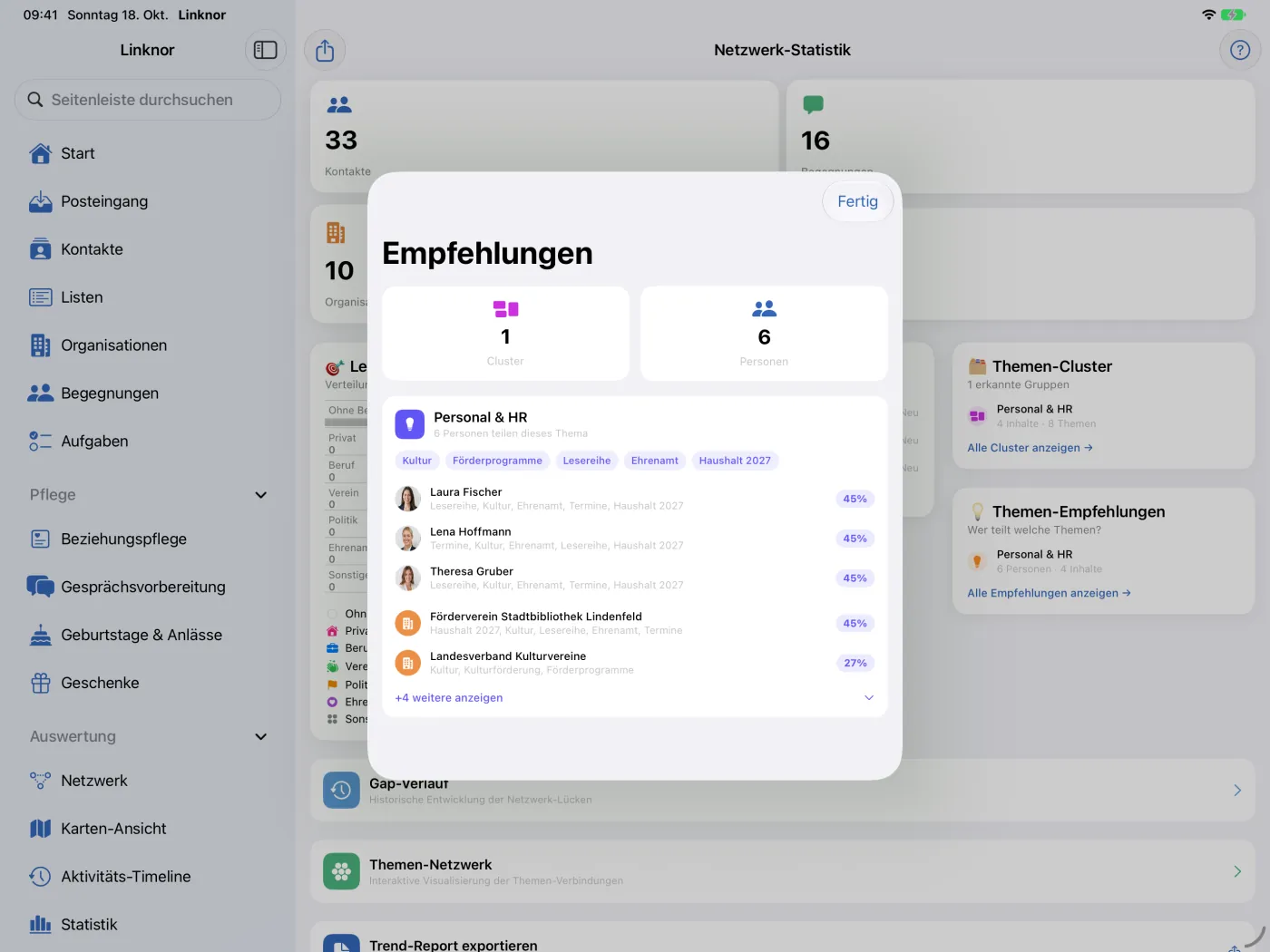Open the help question mark icon
1270x952 pixels.
pos(1240,50)
